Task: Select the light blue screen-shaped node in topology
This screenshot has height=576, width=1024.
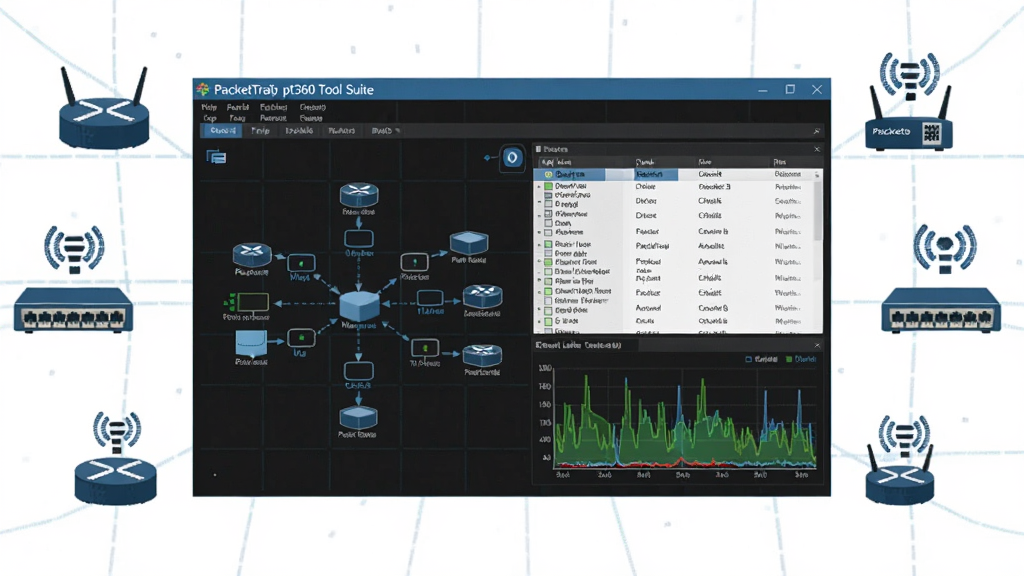Action: point(251,343)
